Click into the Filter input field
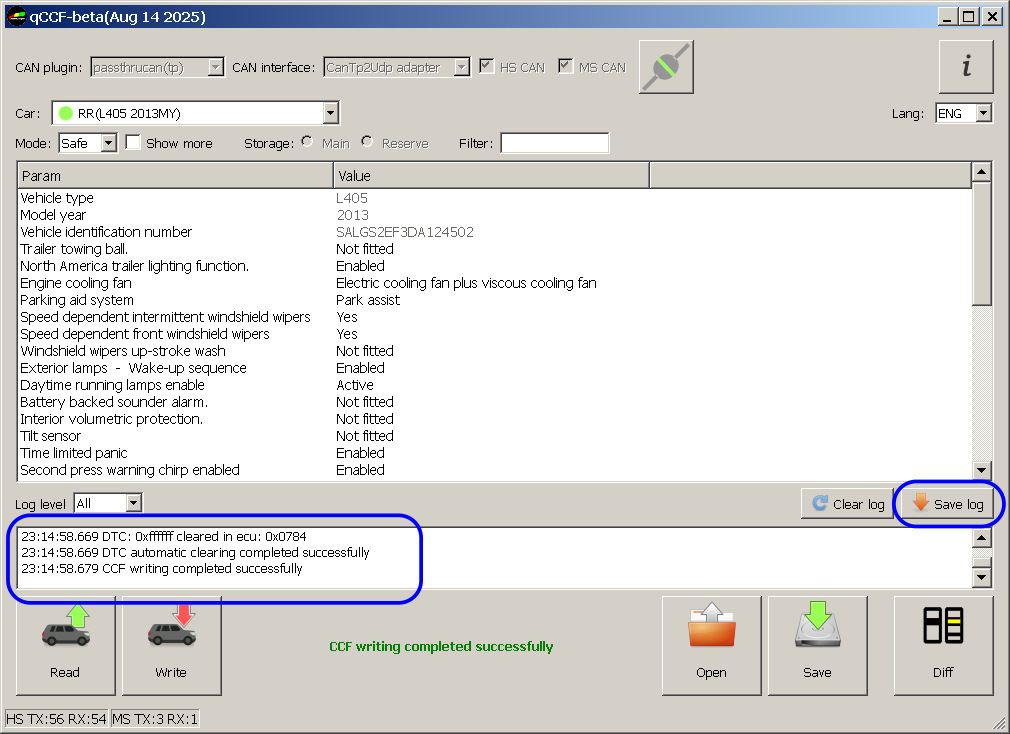 coord(555,143)
